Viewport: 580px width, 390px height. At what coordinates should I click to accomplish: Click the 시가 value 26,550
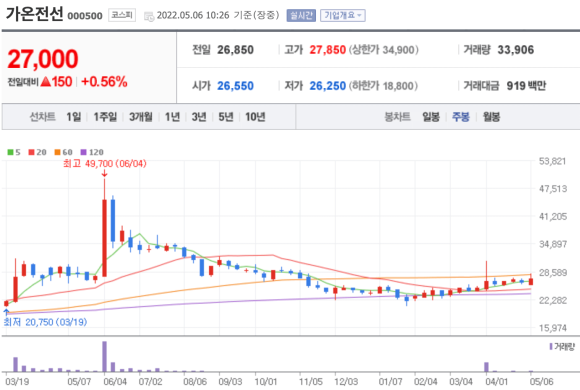[x=235, y=86]
